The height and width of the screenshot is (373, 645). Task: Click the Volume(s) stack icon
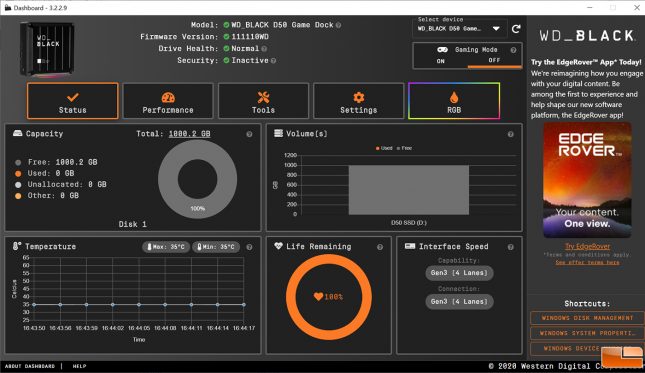pyautogui.click(x=278, y=133)
